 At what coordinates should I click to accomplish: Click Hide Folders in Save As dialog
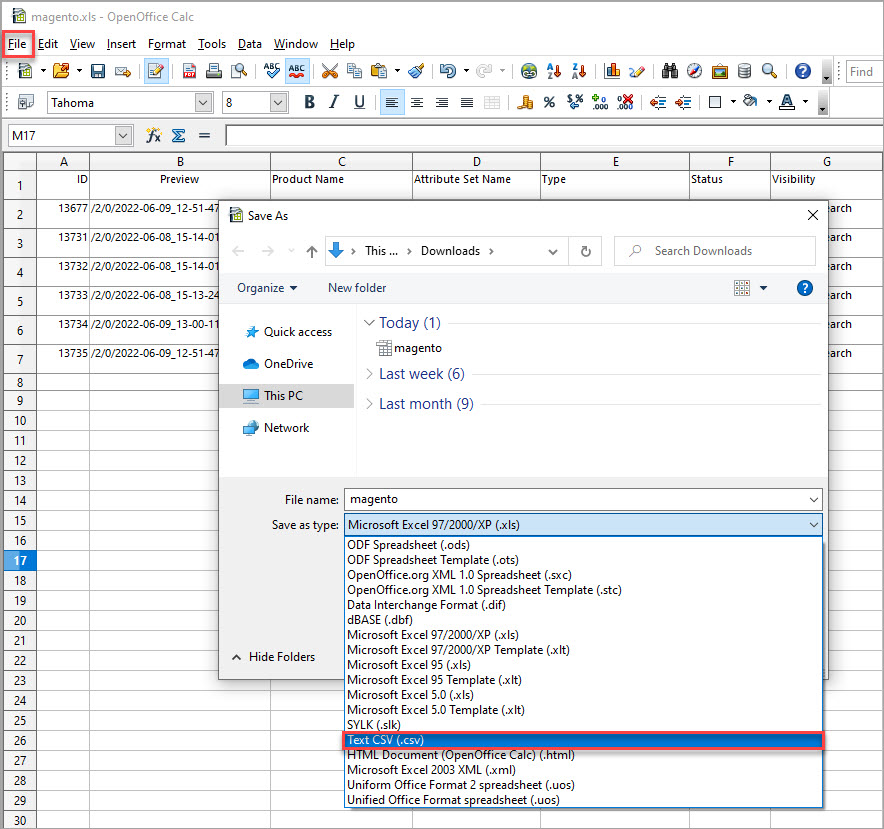(274, 657)
